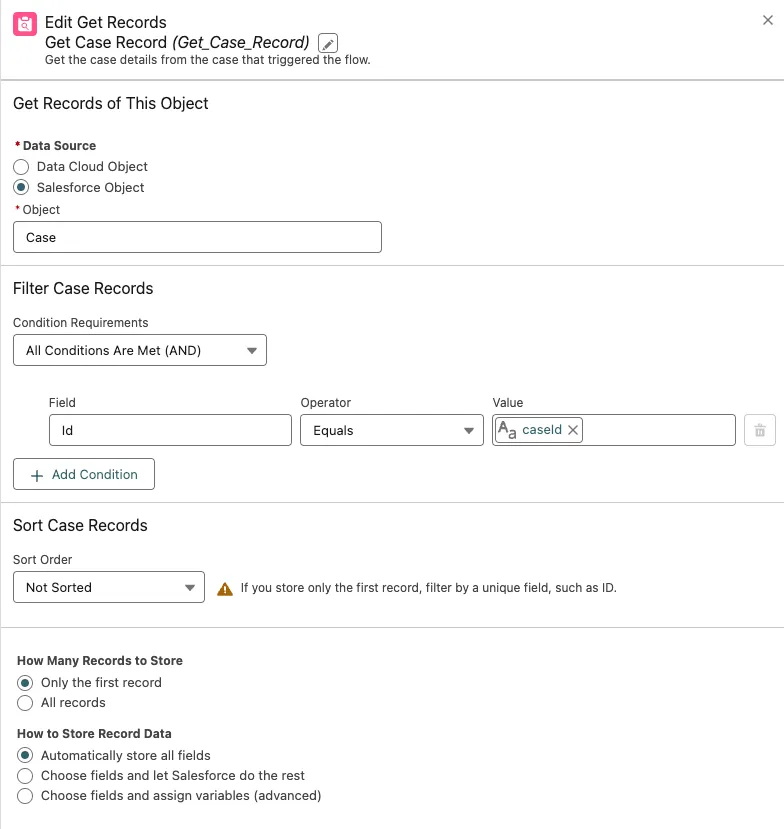This screenshot has height=829, width=784.
Task: Remove the caseId pill from Value
Action: (573, 430)
